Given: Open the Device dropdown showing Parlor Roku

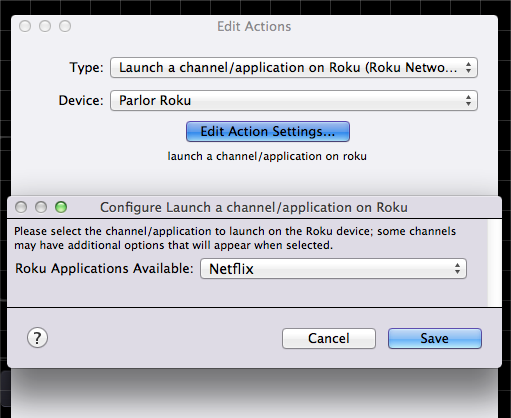Looking at the screenshot, I should 294,100.
